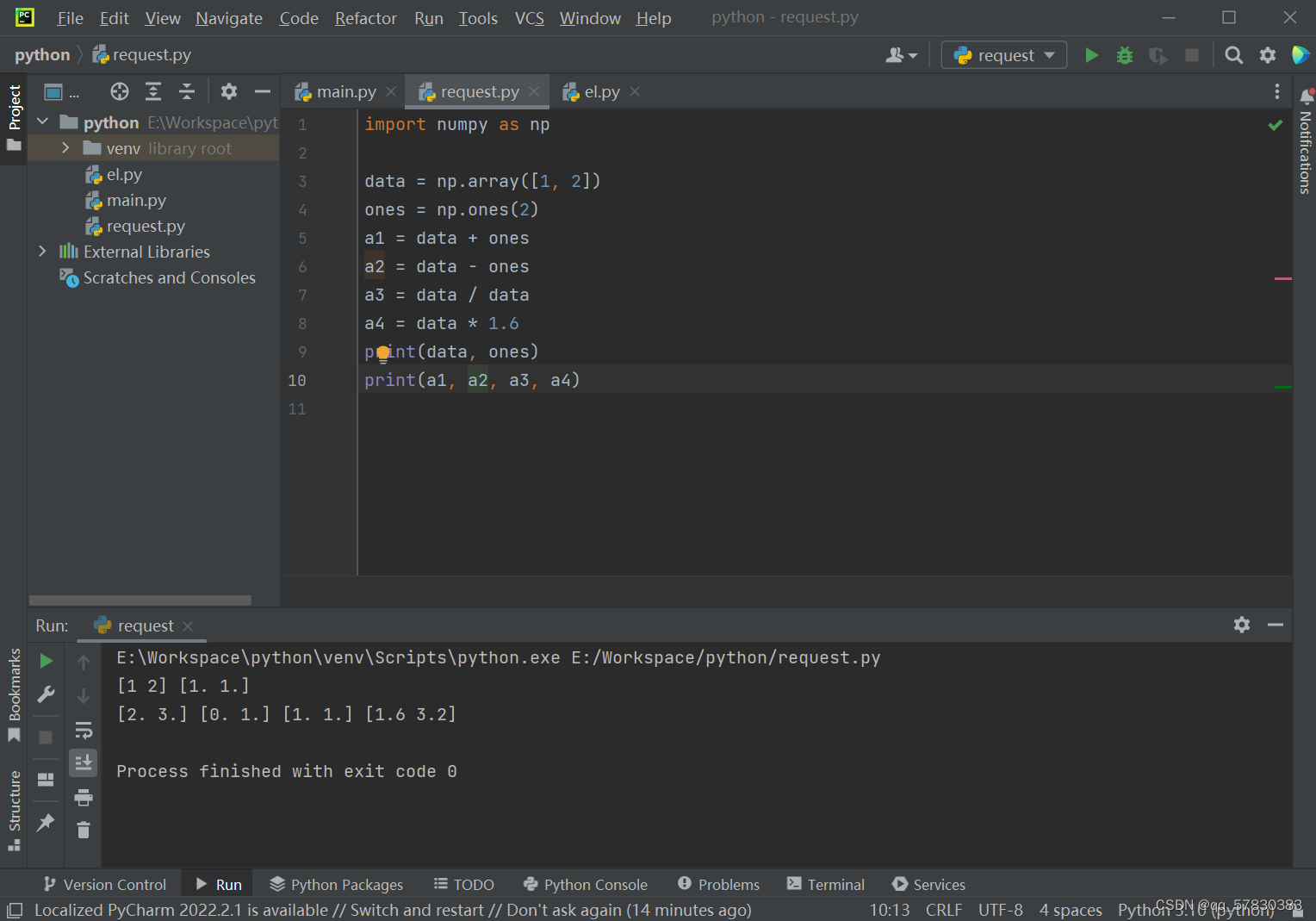This screenshot has height=921, width=1316.
Task: Toggle the Bookmarks side tool window
Action: (x=14, y=694)
